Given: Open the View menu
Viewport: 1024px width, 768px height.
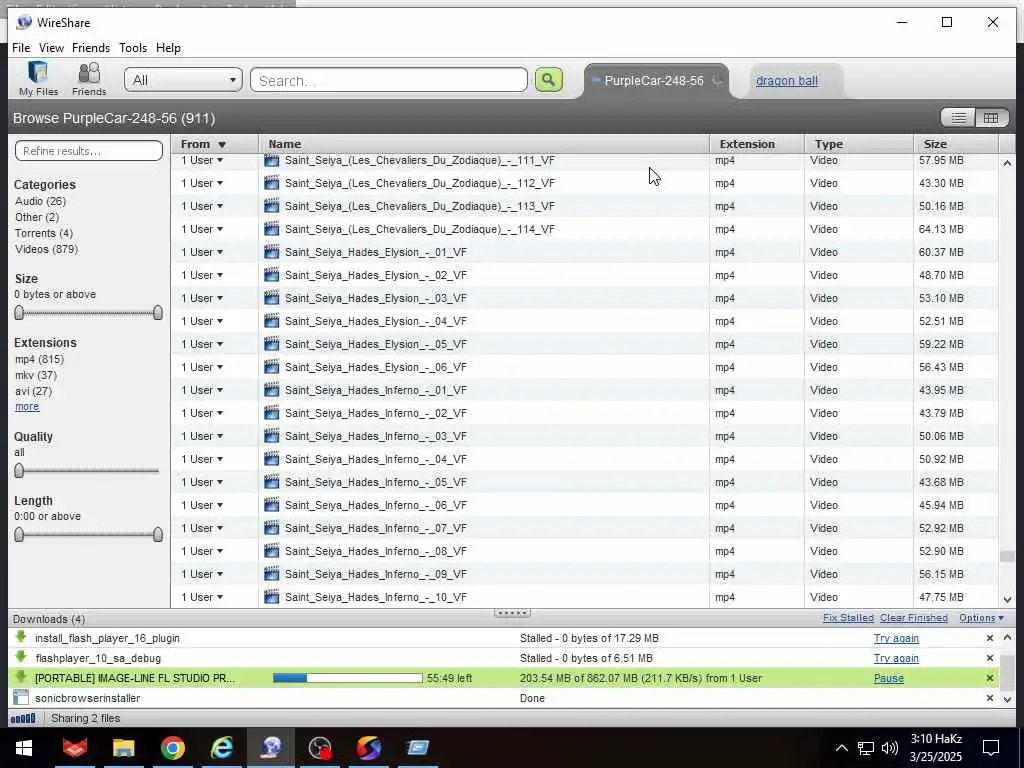Looking at the screenshot, I should coord(51,48).
